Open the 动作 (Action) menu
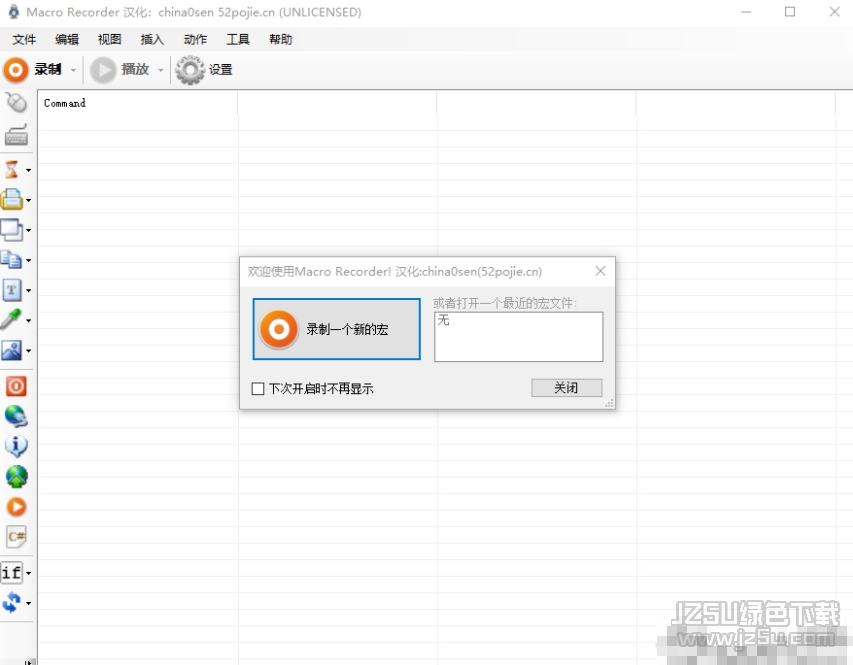The height and width of the screenshot is (665, 853). tap(195, 39)
